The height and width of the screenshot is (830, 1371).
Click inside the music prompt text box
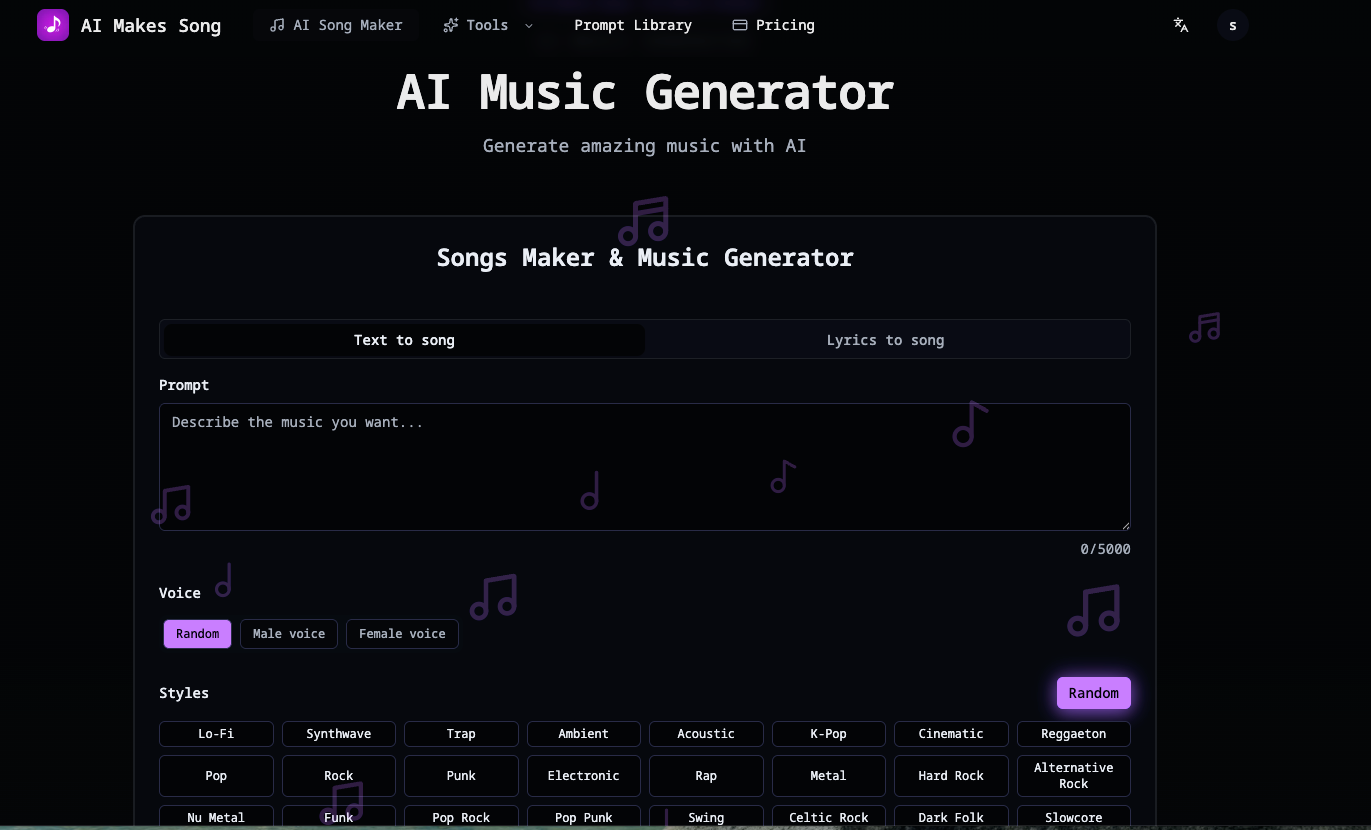pos(644,466)
